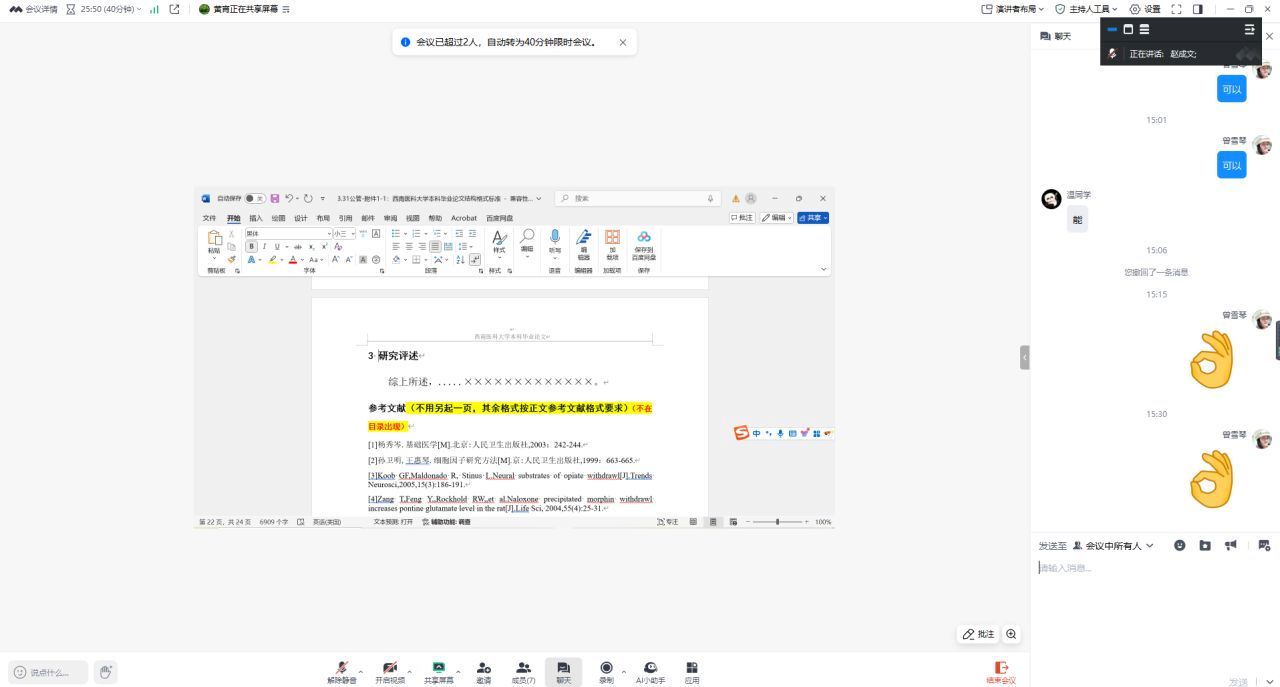
Task: Toggle Italic (I) in Word ribbon
Action: 264,246
